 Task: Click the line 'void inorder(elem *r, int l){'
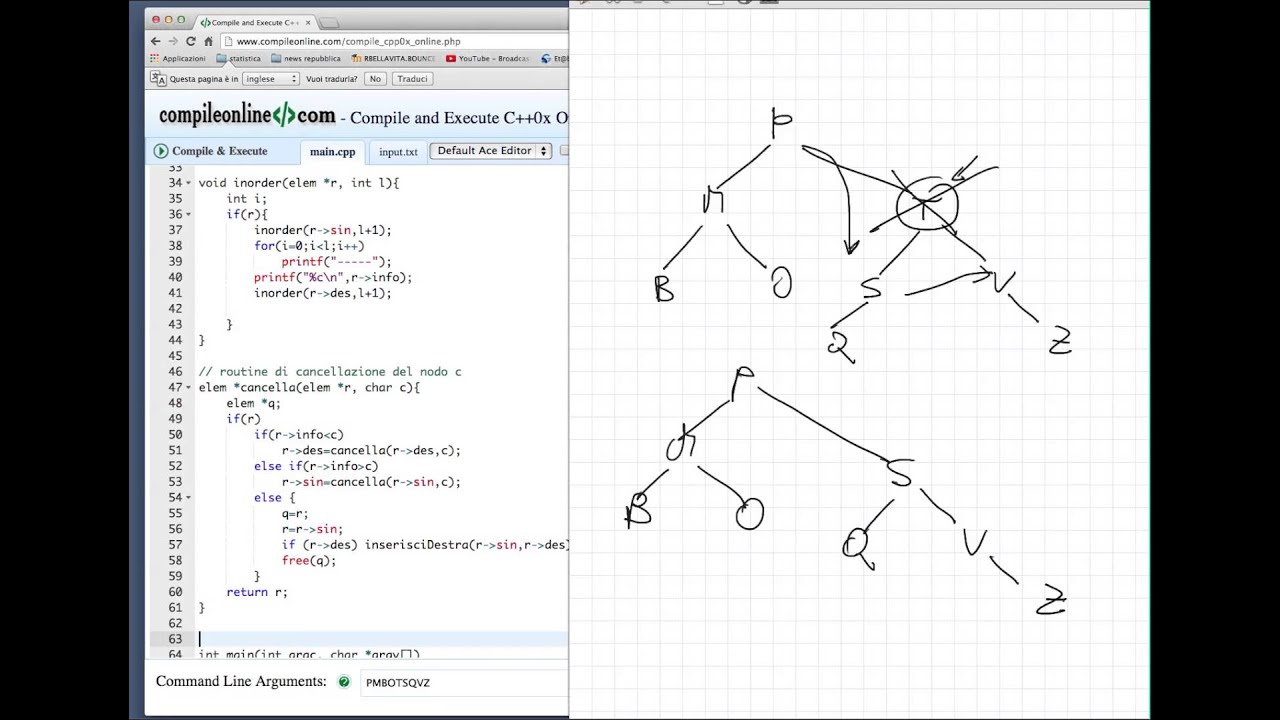pos(298,183)
